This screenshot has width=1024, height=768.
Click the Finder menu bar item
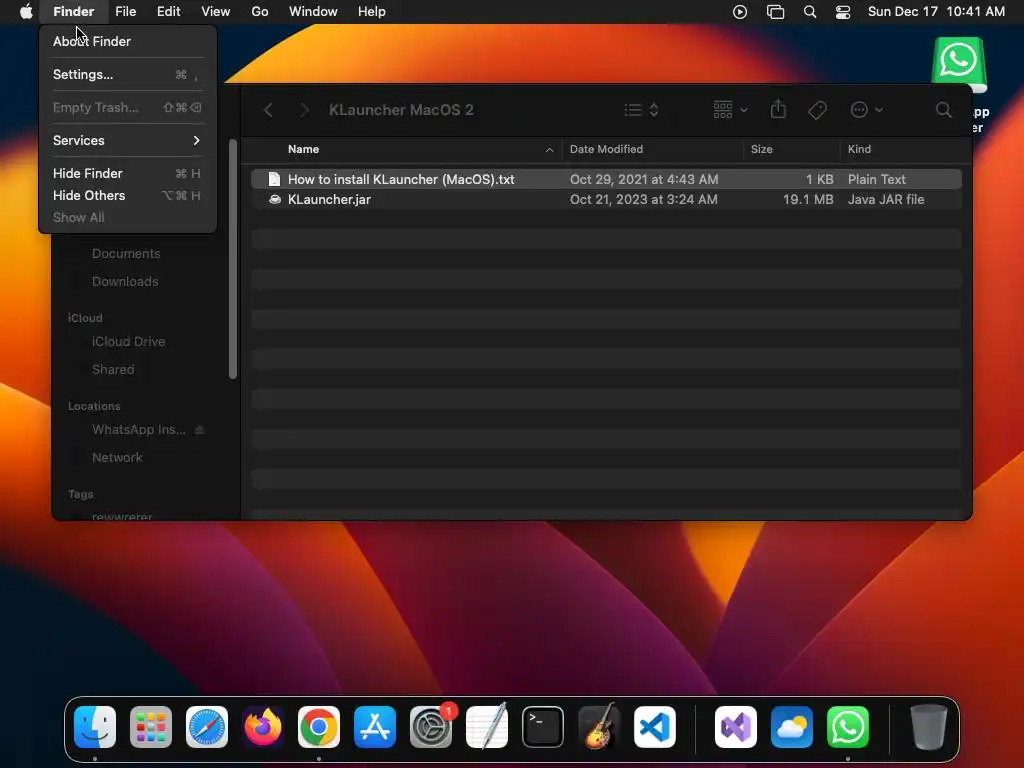[x=73, y=12]
